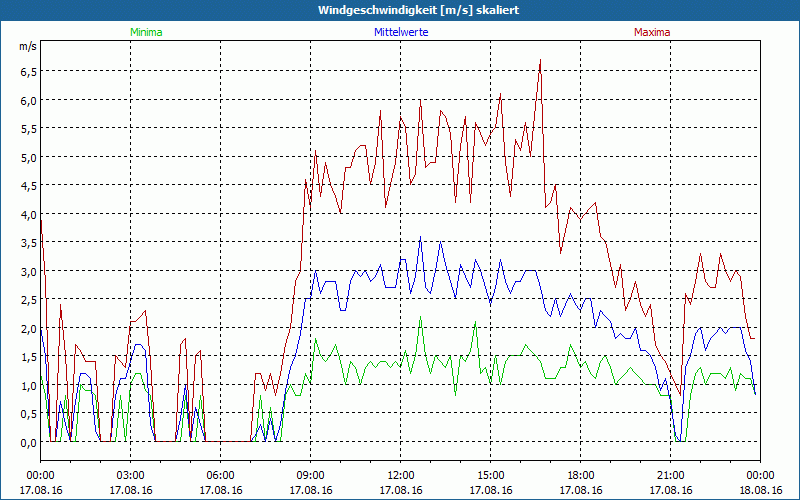Click the '0,0' y-axis value
This screenshot has height=500, width=800.
point(29,443)
